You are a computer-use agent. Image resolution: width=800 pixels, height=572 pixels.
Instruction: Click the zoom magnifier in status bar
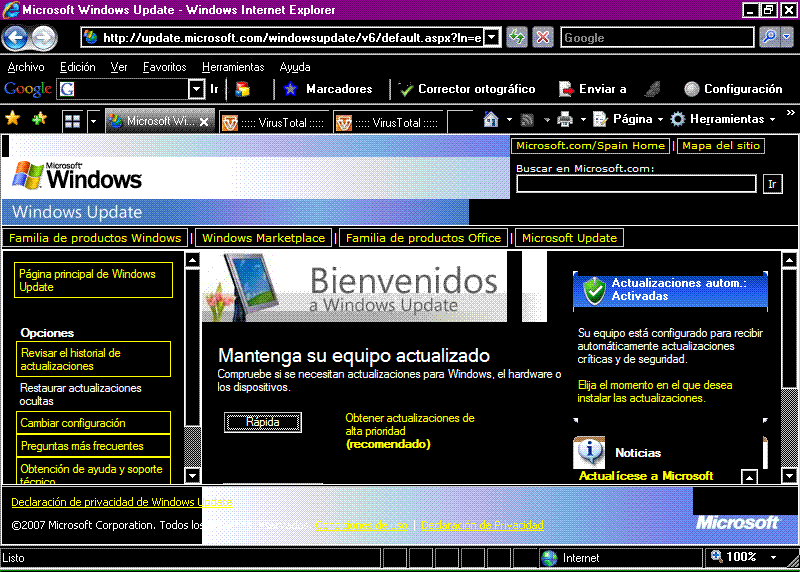tap(716, 556)
